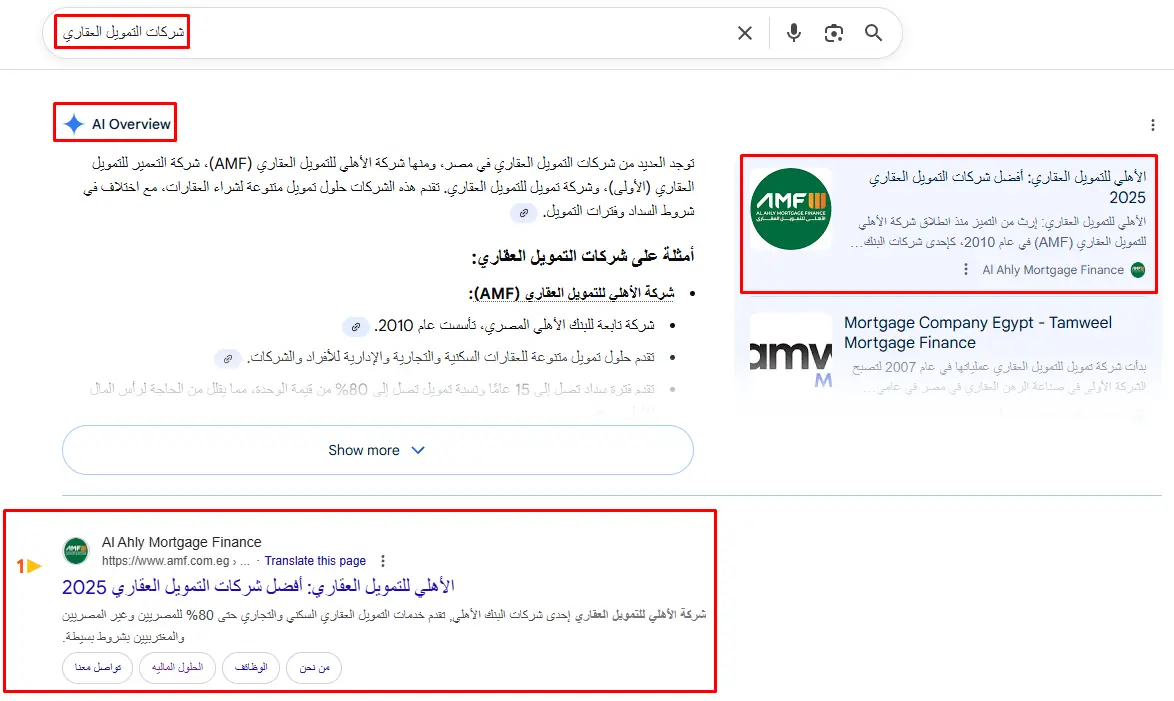
Task: Click the تواصل معنا sitelink chip
Action: pos(97,667)
